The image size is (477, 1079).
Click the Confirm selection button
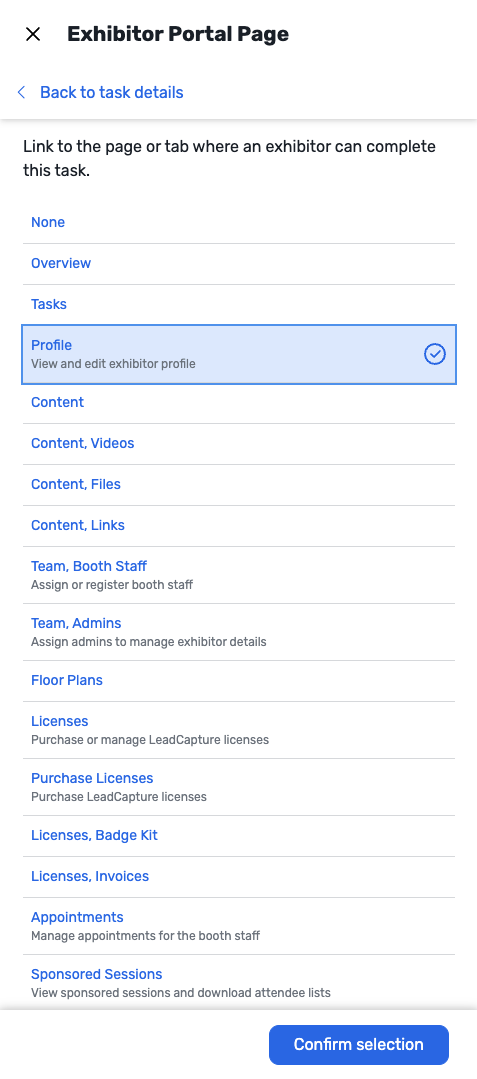coord(359,1045)
